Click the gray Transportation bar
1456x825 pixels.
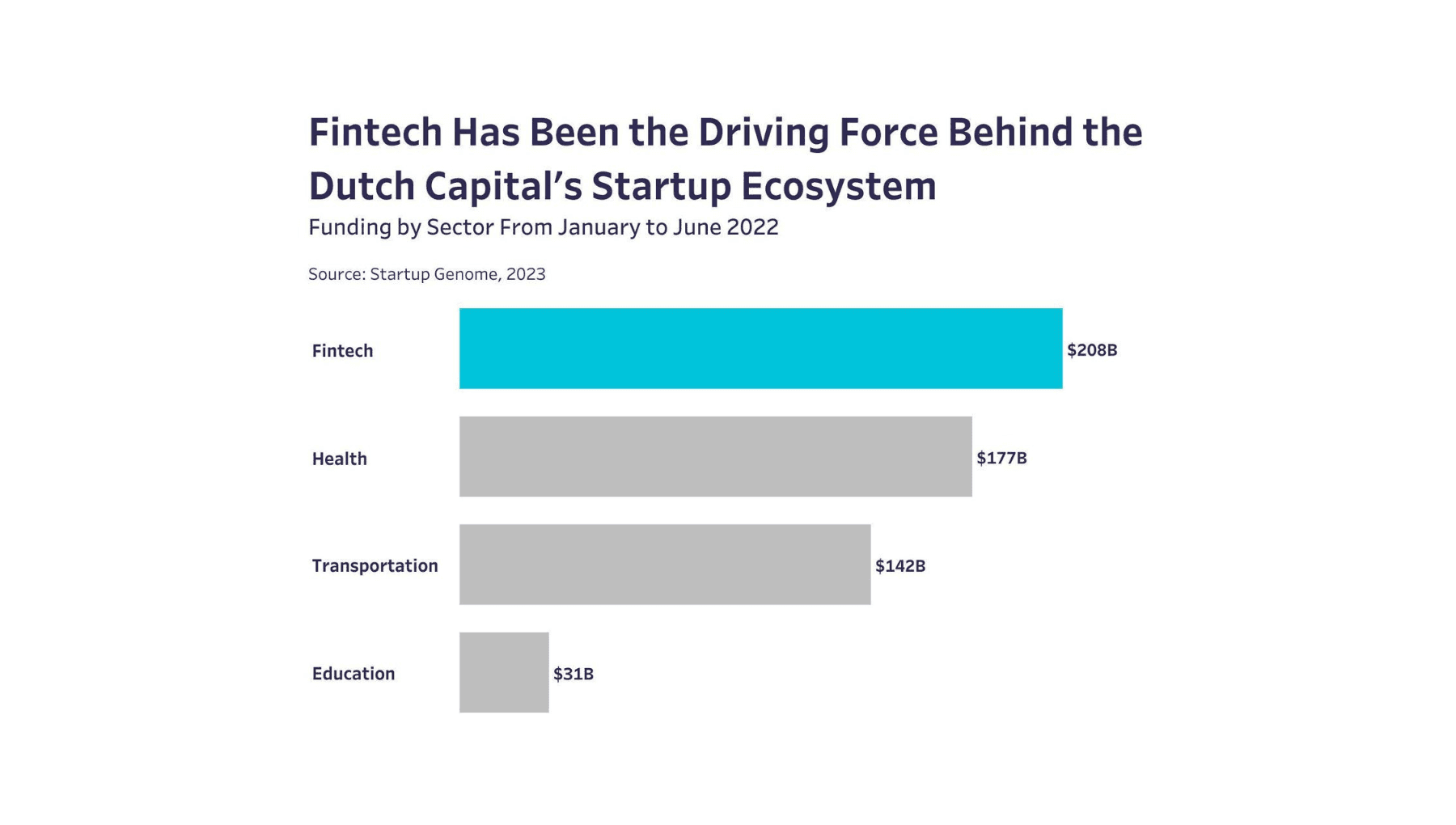665,565
